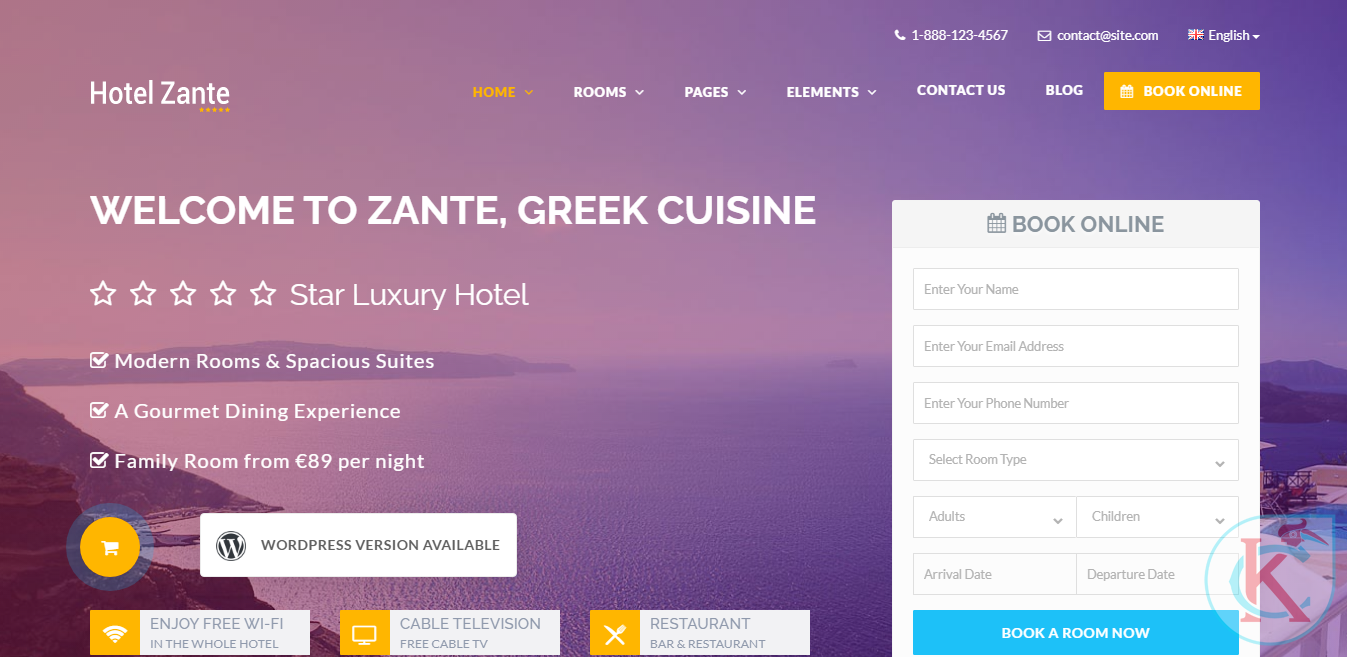
Task: Click the restaurant fork and knife icon
Action: [x=615, y=633]
